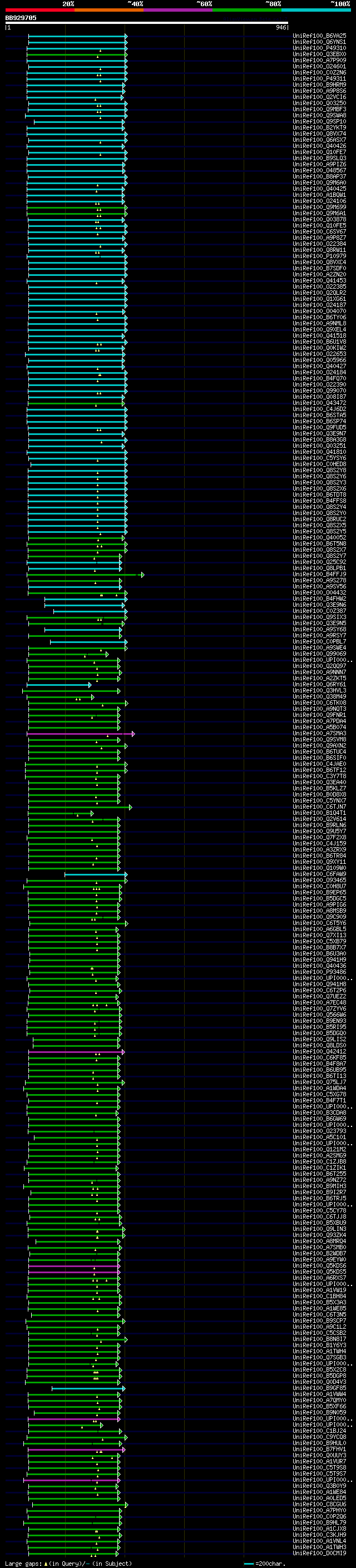Open hit UniRef100_A9NNN7
The width and height of the screenshot is (356, 1568).
click(x=319, y=672)
